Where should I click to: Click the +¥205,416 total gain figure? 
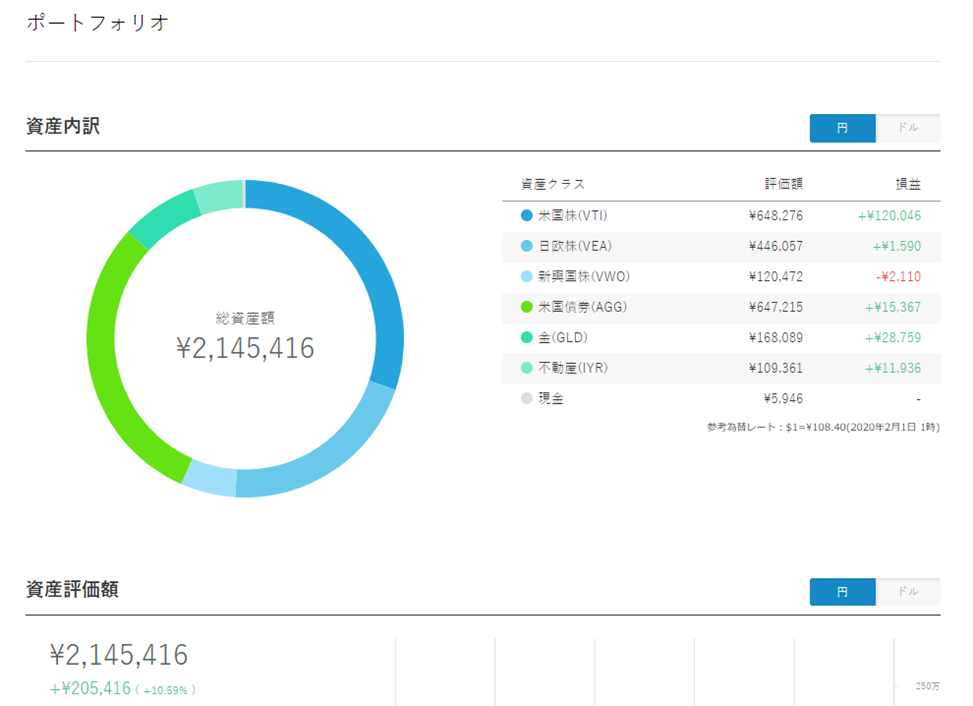[x=90, y=688]
